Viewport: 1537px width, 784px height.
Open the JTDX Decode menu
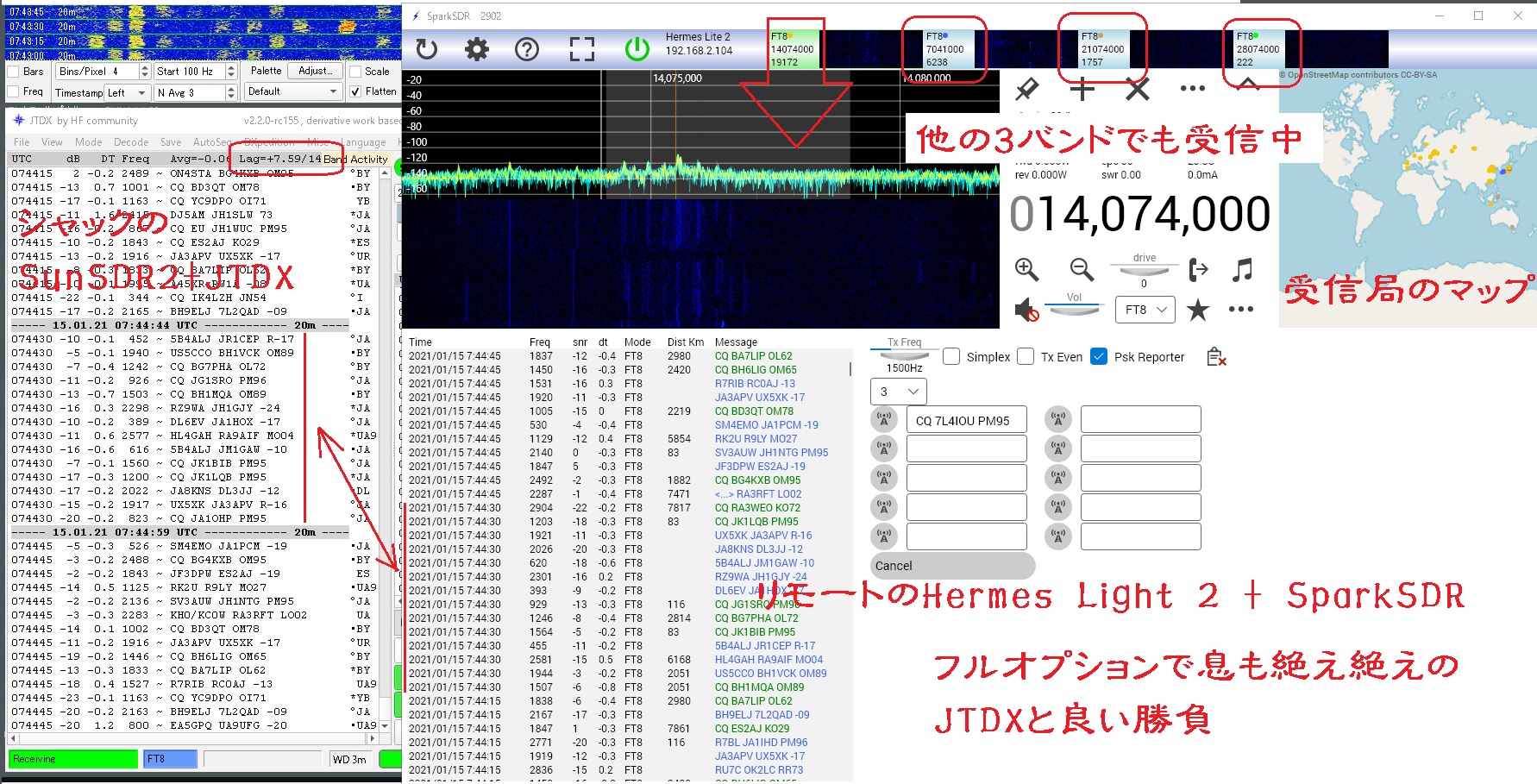(131, 142)
